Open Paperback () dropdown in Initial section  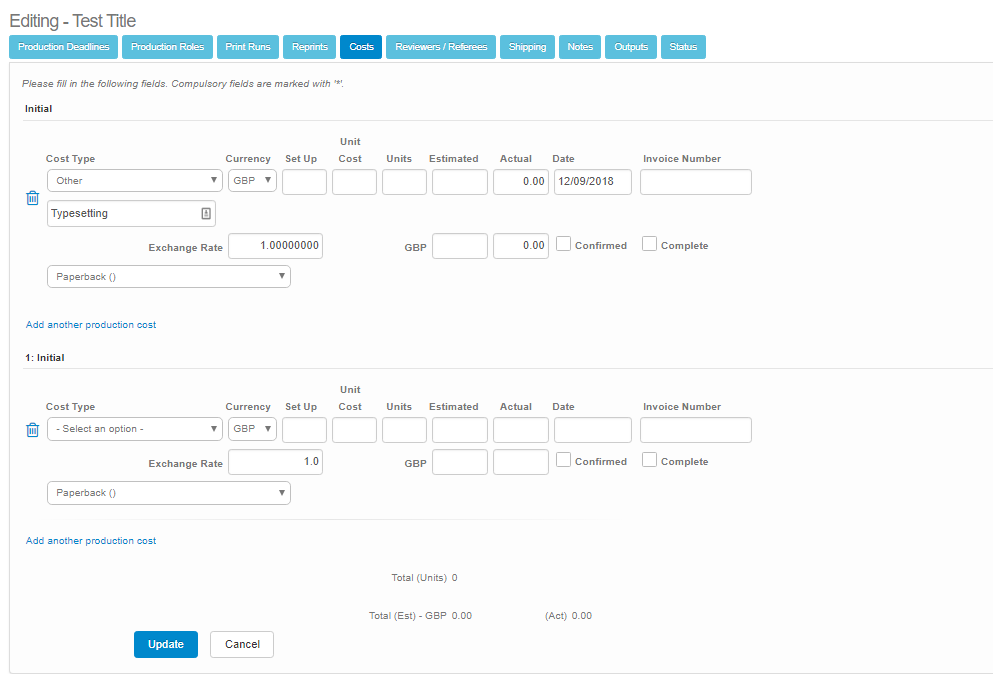pyautogui.click(x=169, y=277)
